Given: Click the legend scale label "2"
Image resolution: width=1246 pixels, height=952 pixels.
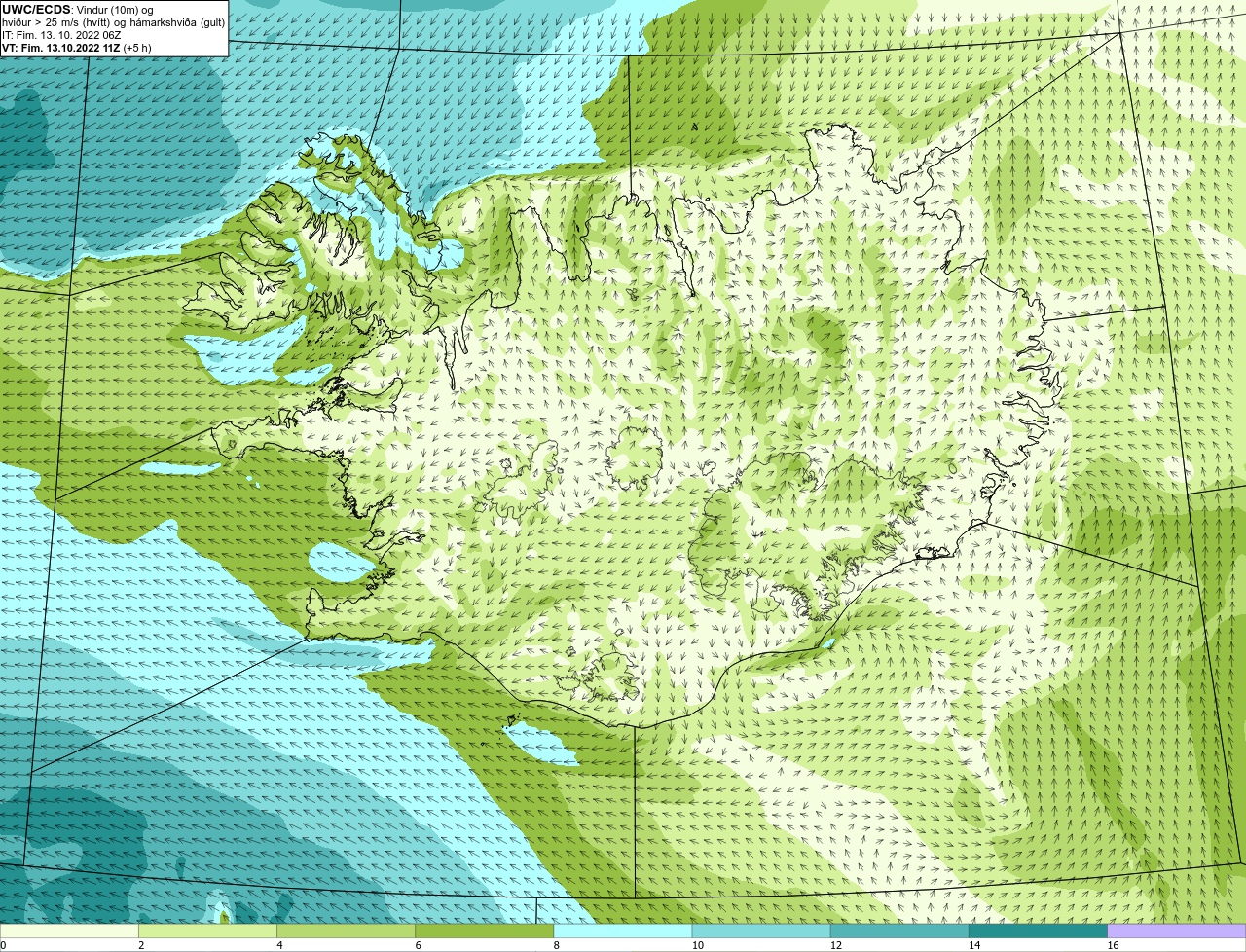Looking at the screenshot, I should pos(141,945).
